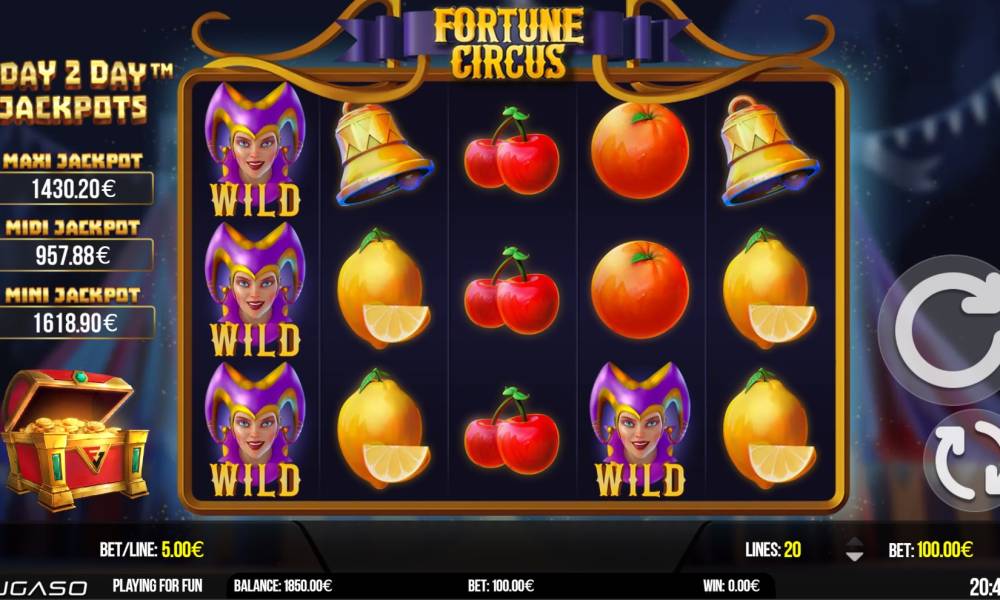Click the middle cherries symbol on reel three

[511, 291]
